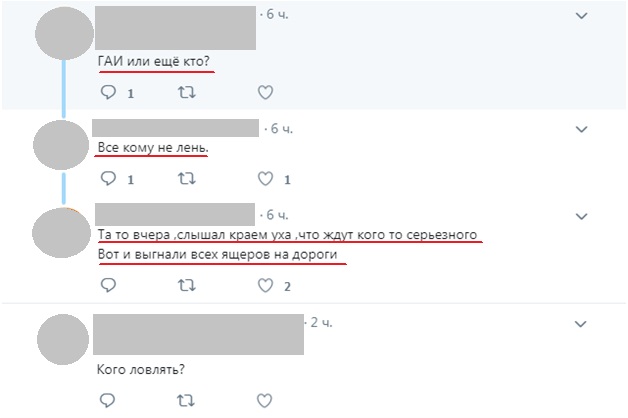The width and height of the screenshot is (628, 418).
Task: Reply to the 'ГАИ или ещё кто?' tweet
Action: pos(108,92)
